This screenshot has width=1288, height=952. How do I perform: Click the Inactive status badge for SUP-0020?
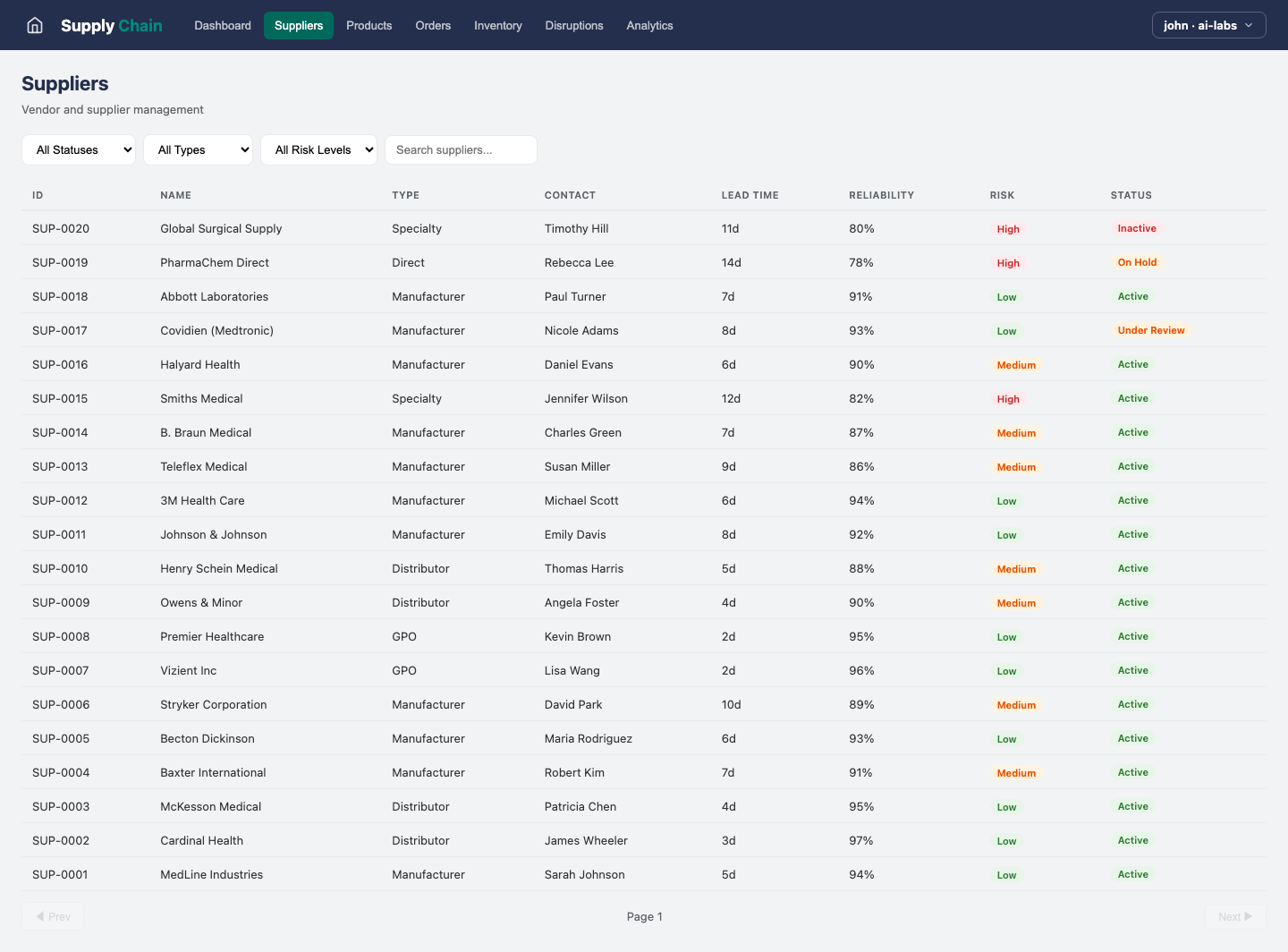click(x=1137, y=228)
